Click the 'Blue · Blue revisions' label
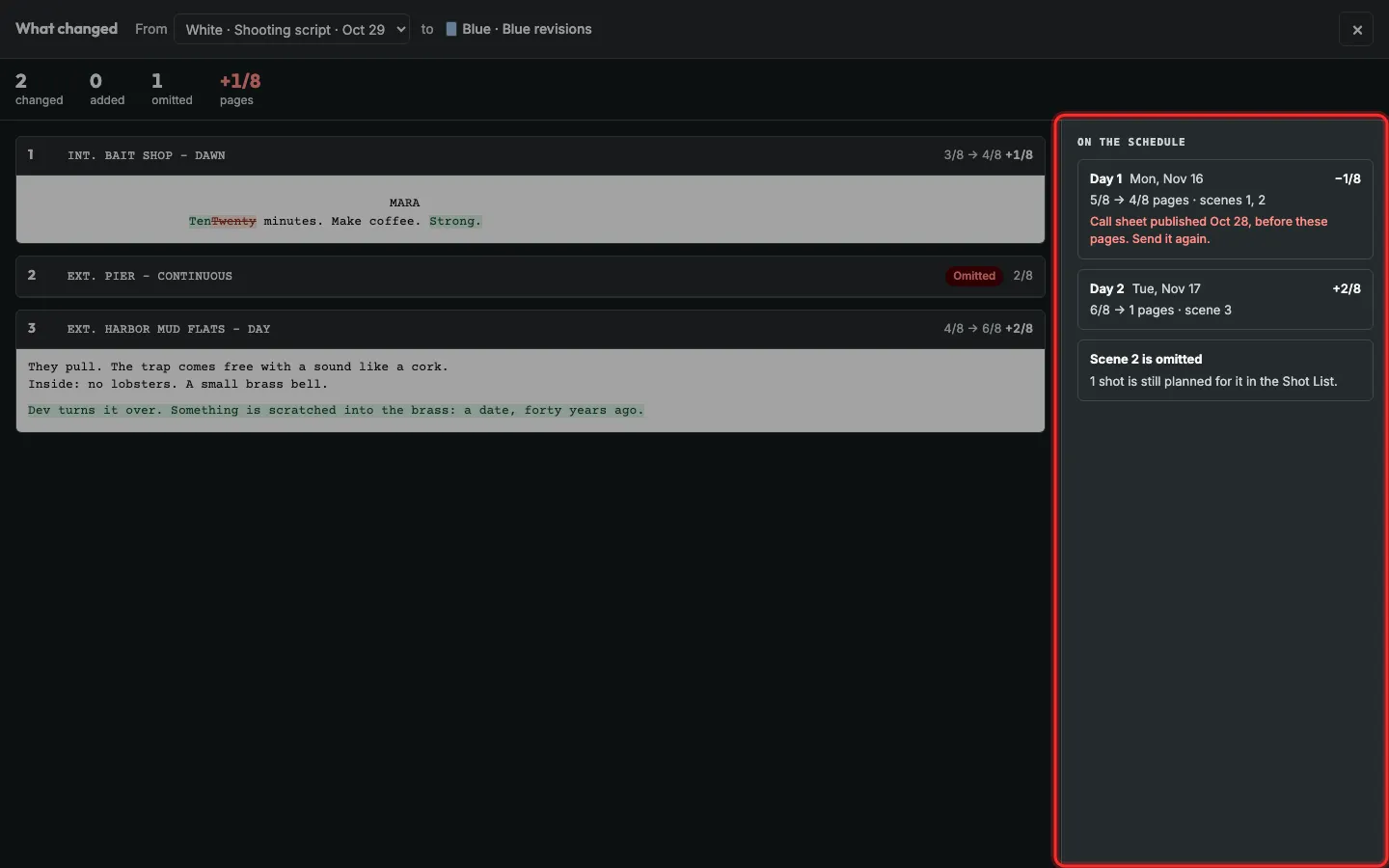This screenshot has height=868, width=1389. click(527, 29)
